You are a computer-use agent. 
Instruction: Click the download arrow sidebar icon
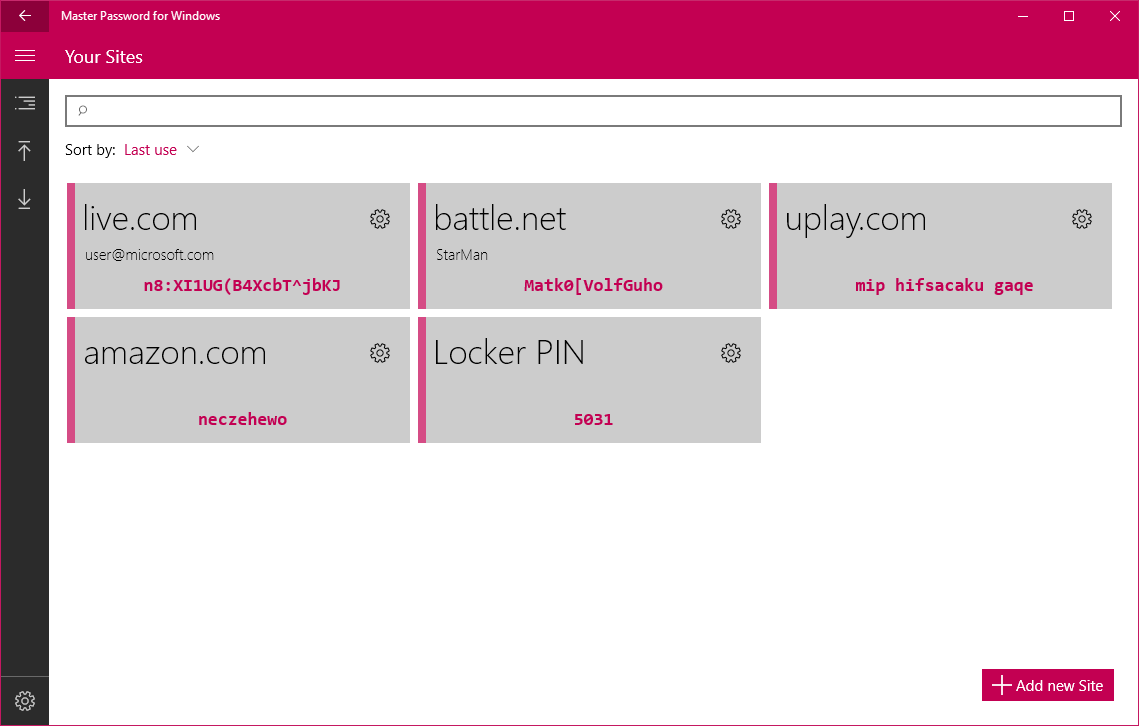(25, 199)
